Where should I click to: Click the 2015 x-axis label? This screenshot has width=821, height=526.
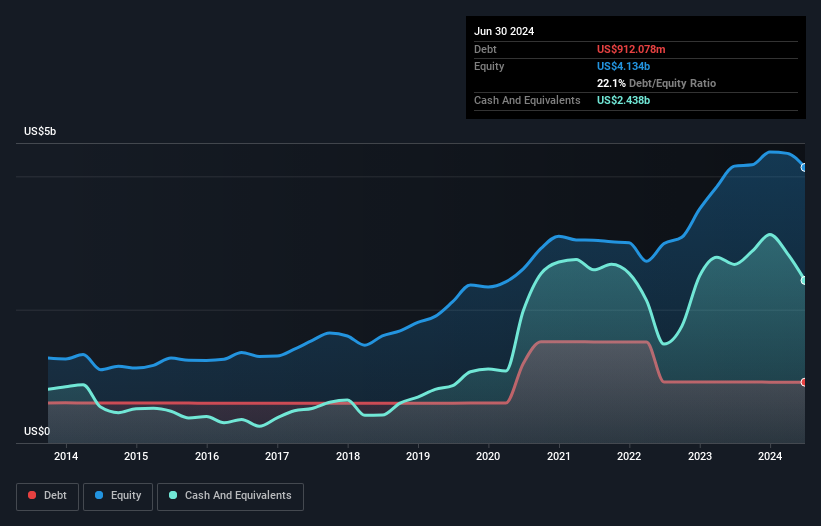(x=136, y=456)
